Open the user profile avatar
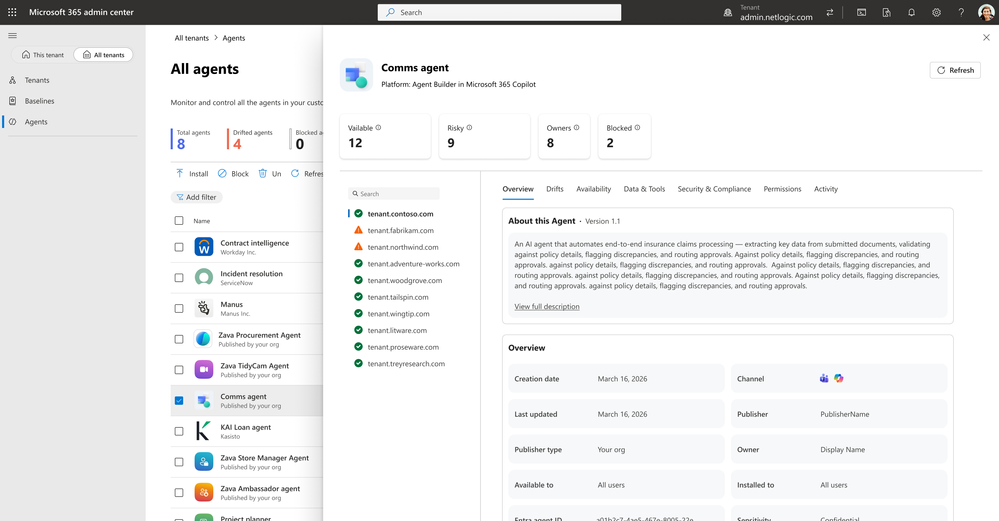The image size is (999, 521). 986,12
